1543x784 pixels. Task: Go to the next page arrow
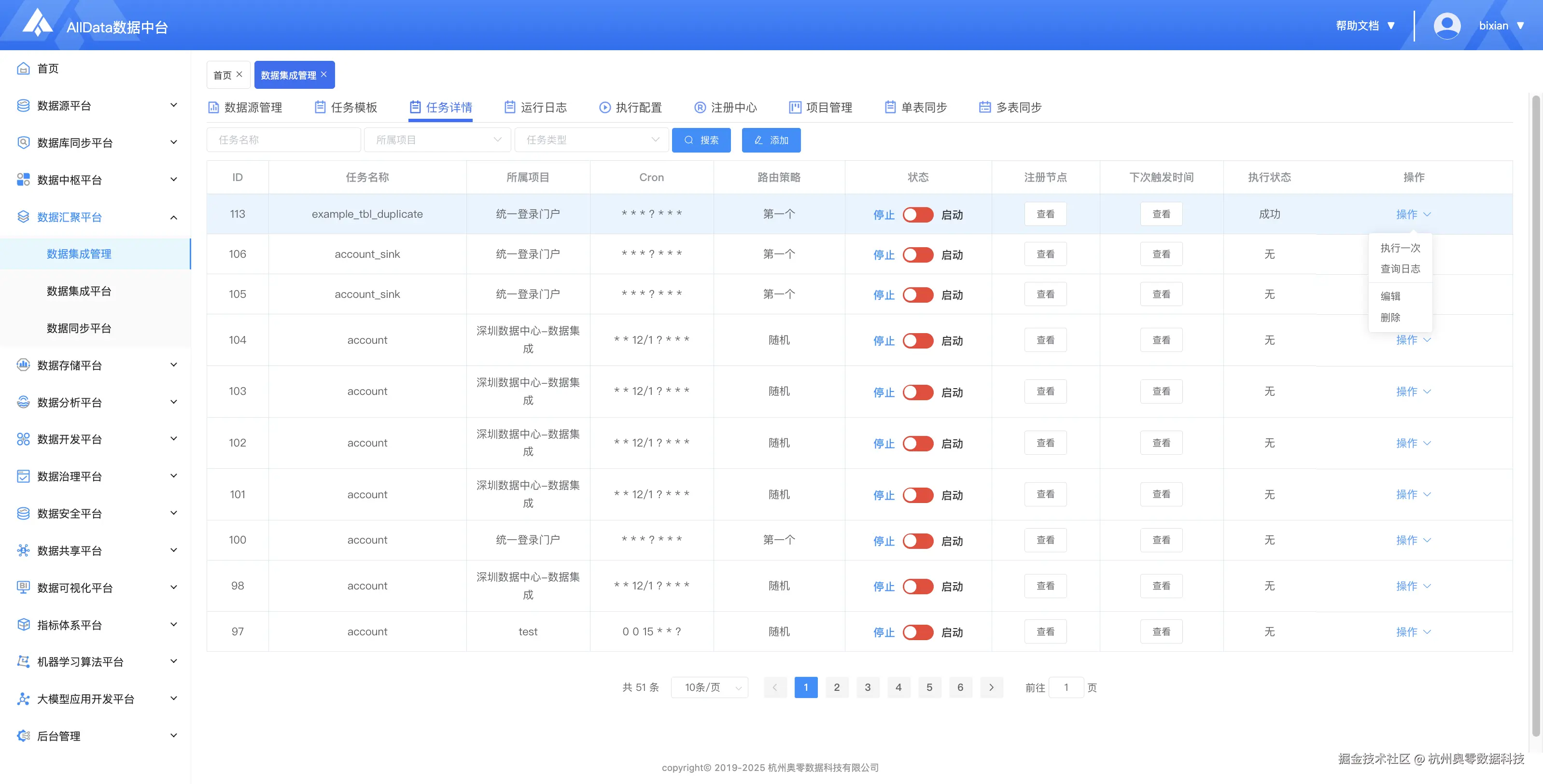click(991, 687)
